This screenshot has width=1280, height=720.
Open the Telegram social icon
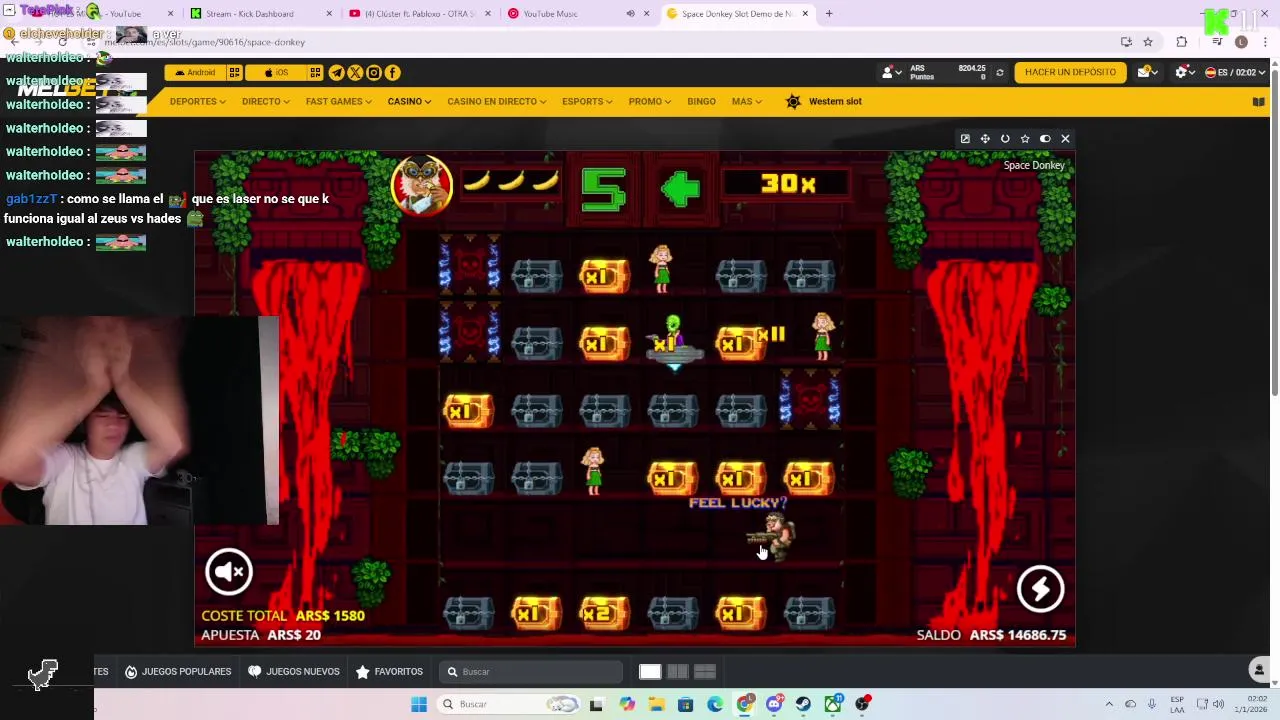pyautogui.click(x=336, y=72)
